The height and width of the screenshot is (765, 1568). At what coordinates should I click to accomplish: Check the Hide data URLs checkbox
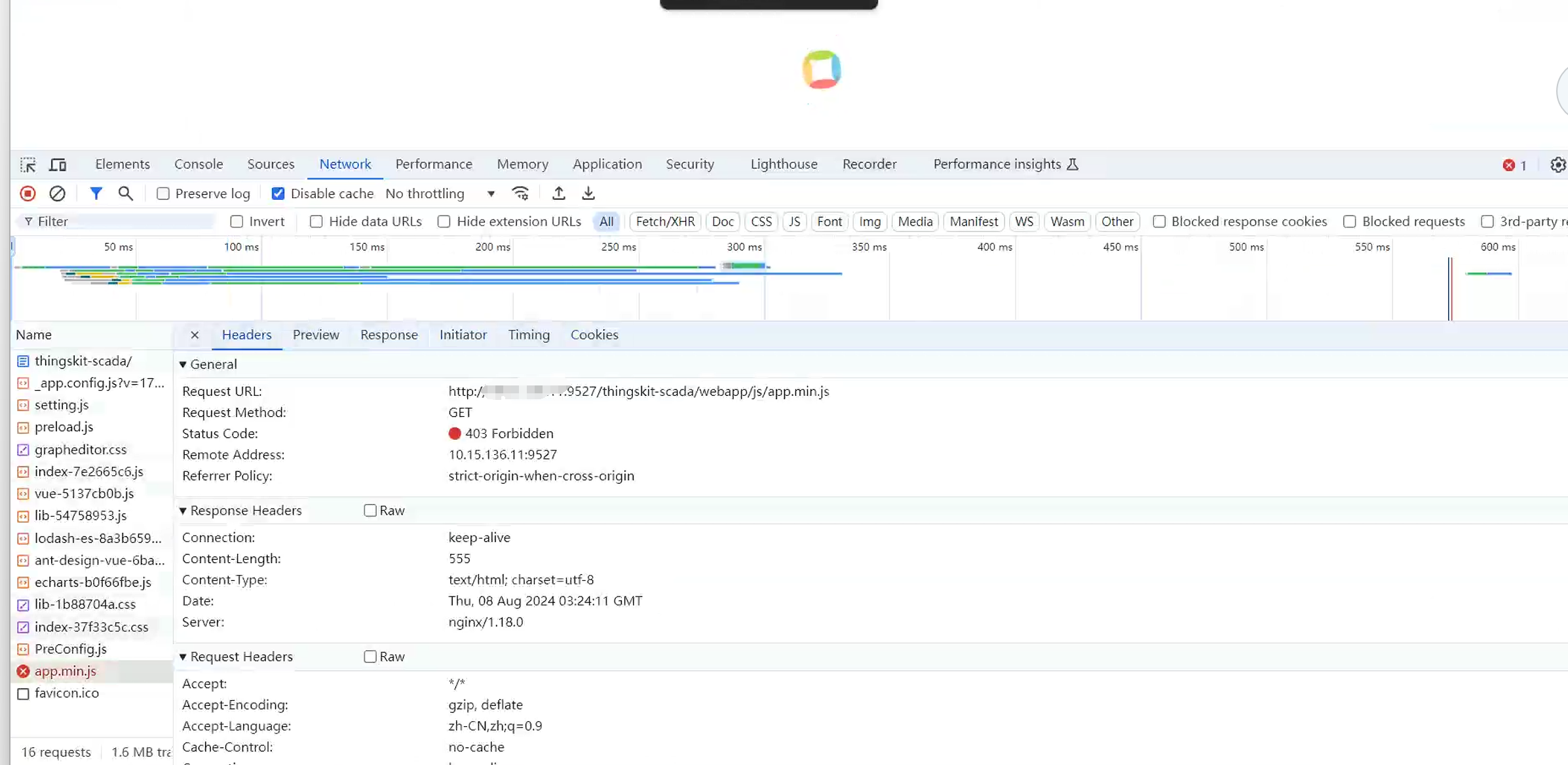316,222
